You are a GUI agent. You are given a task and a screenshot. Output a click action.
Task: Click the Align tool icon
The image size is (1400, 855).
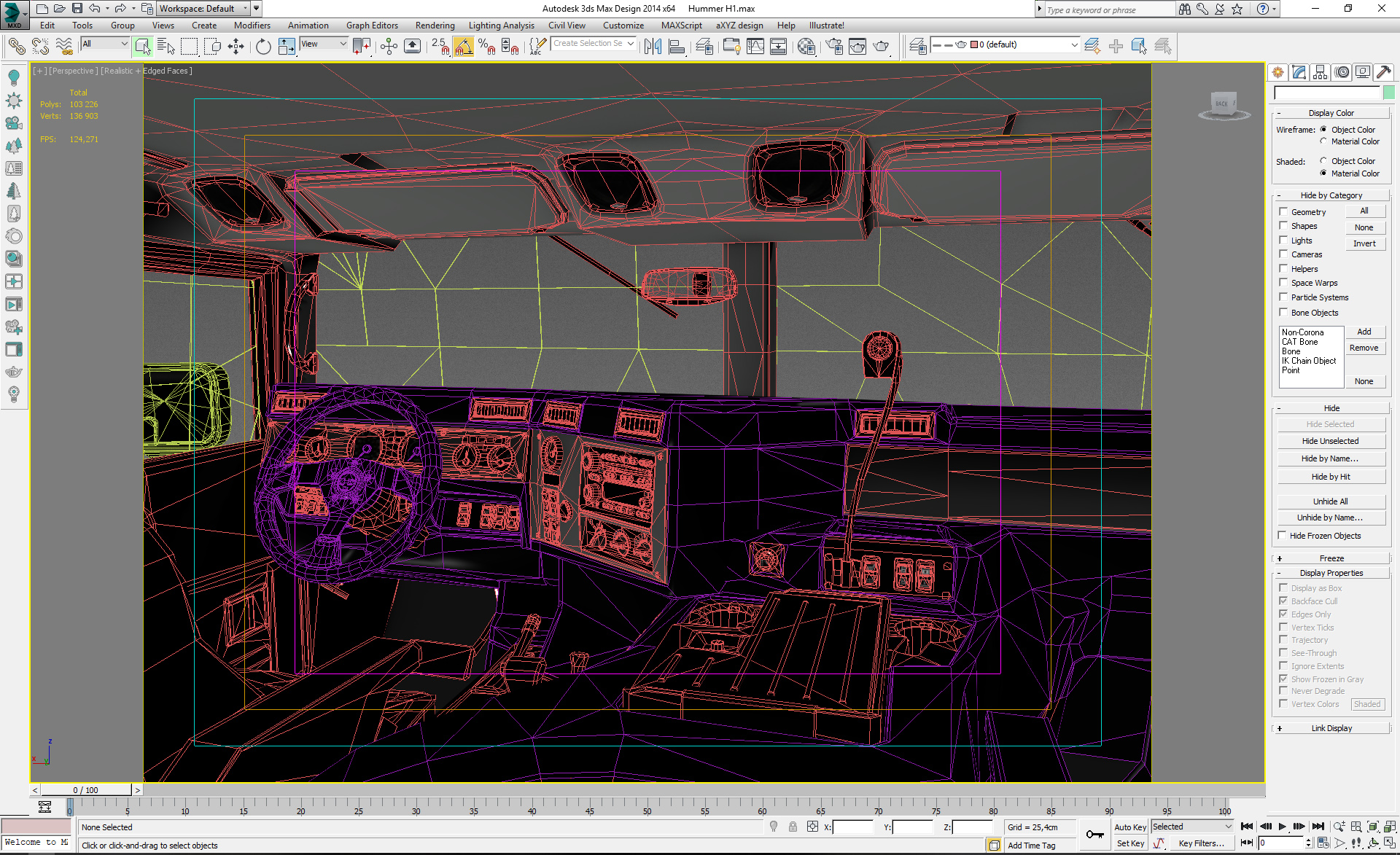pyautogui.click(x=677, y=47)
